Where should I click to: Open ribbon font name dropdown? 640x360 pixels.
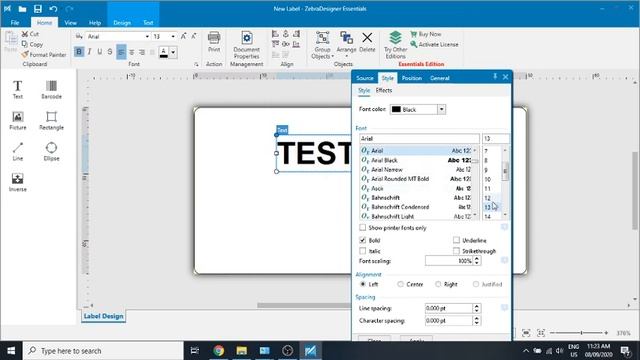[147, 36]
